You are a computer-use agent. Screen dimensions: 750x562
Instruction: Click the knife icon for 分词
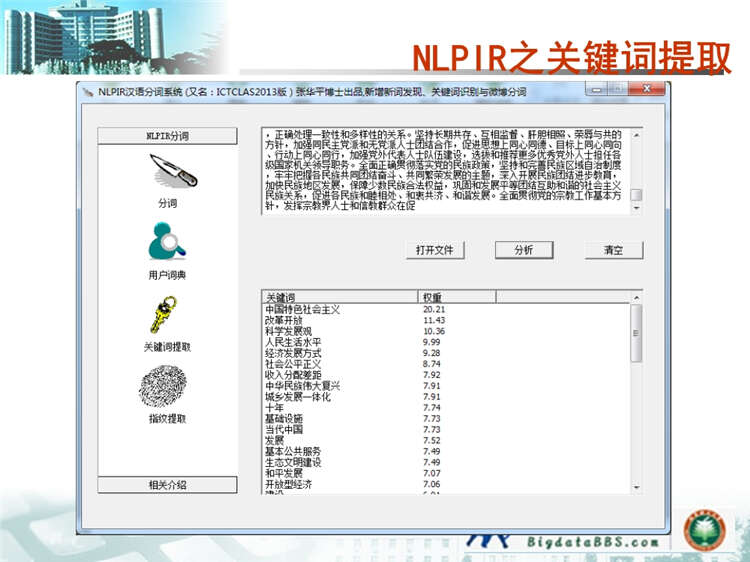pos(167,173)
